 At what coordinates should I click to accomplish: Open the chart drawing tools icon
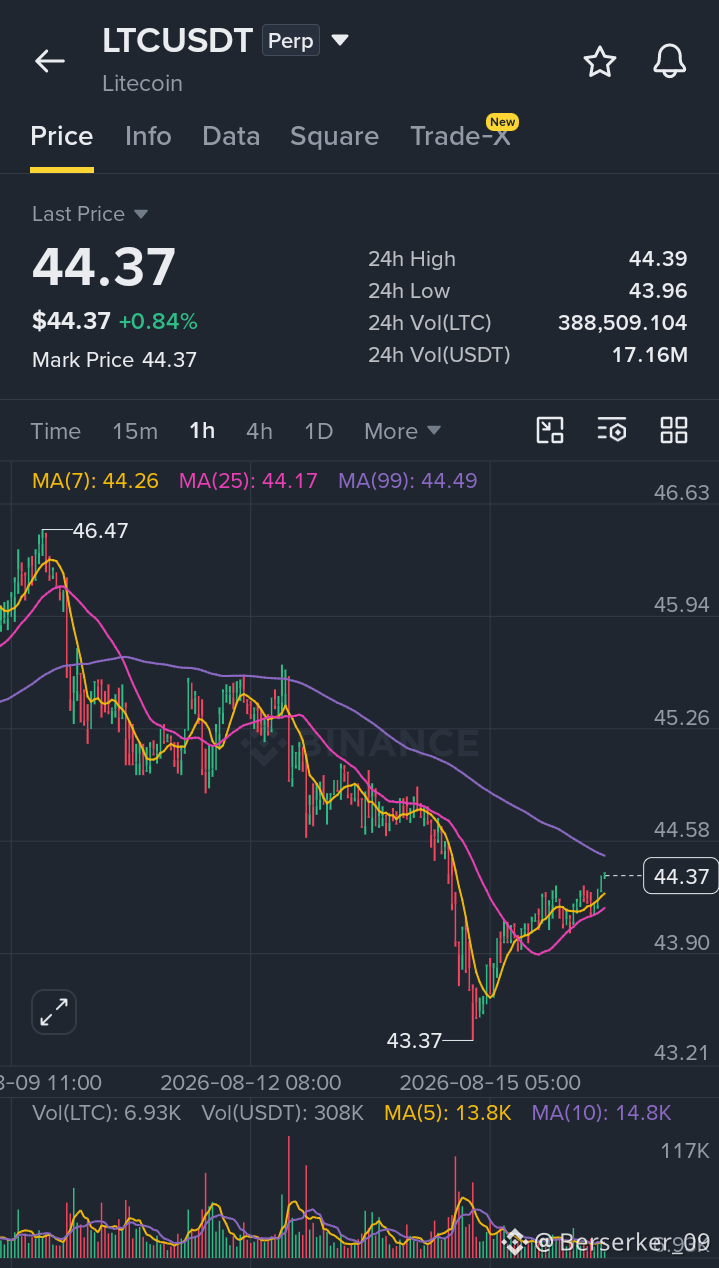[550, 431]
